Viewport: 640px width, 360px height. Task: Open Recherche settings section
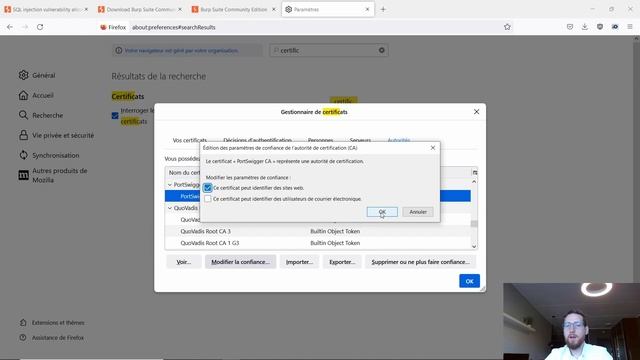click(x=41, y=115)
